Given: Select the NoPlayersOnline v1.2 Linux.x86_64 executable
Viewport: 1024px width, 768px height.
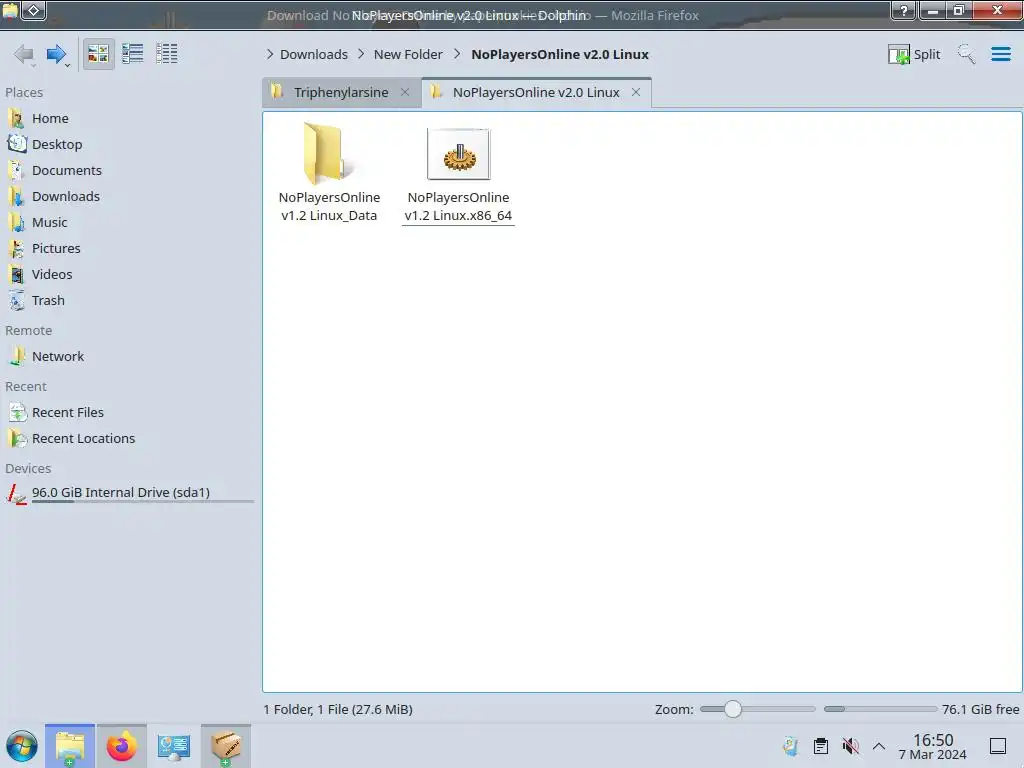Looking at the screenshot, I should (x=458, y=175).
